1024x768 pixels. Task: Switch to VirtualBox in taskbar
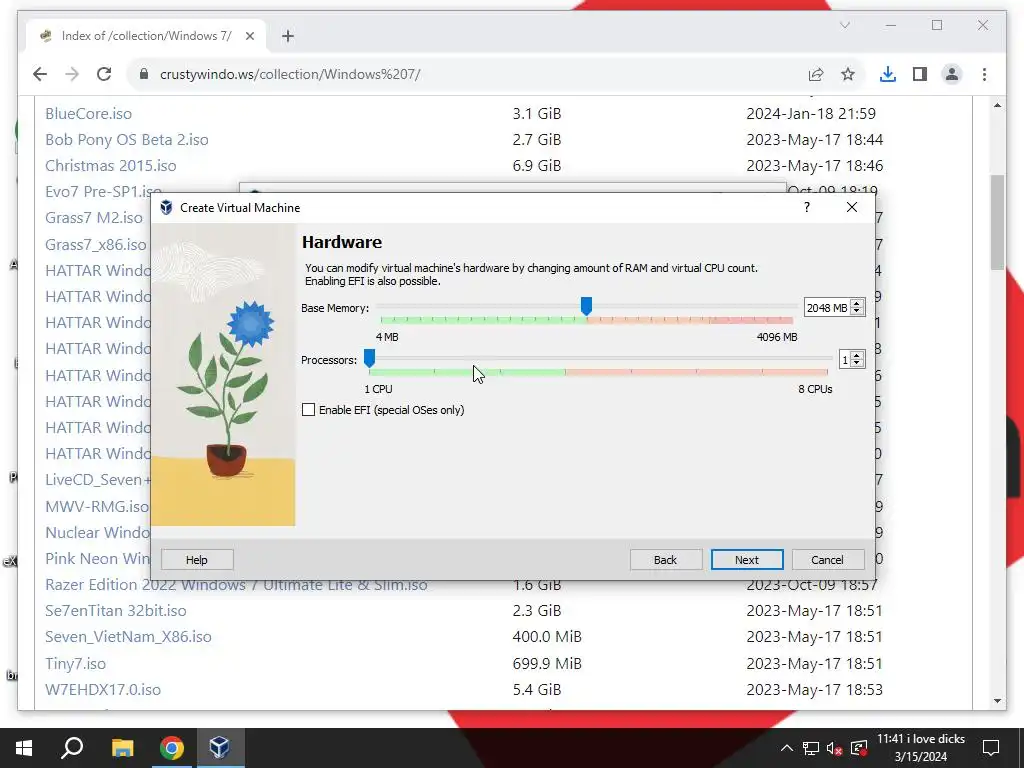click(x=220, y=748)
